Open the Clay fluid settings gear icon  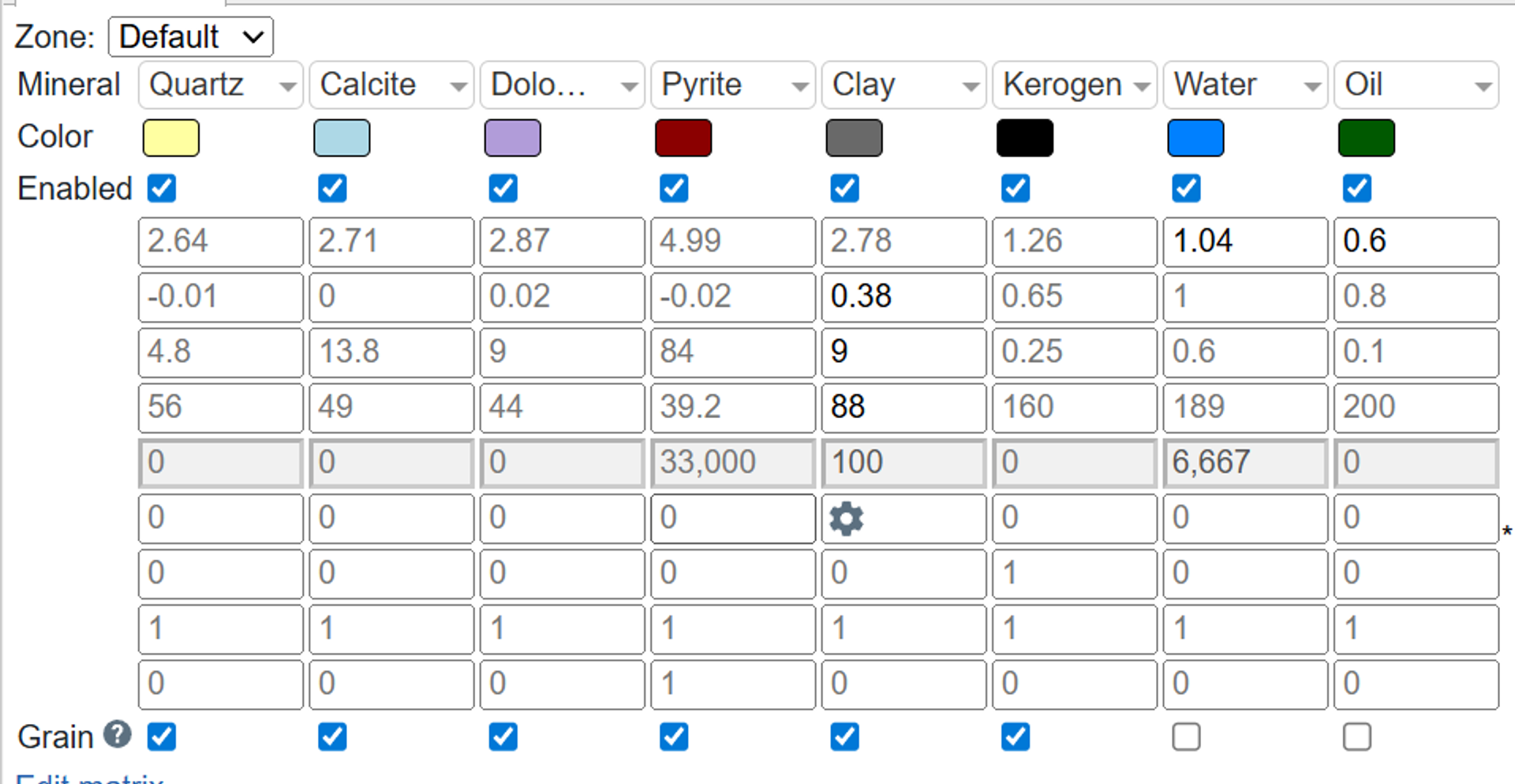[845, 519]
